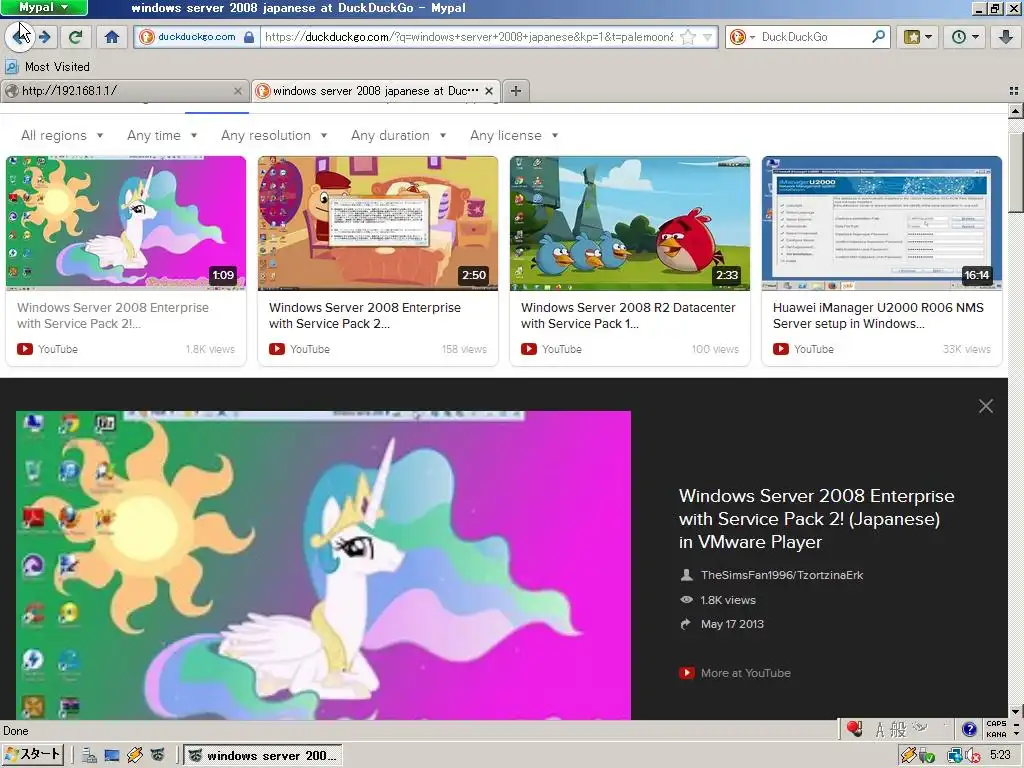
Task: Expand the Any license filter
Action: pyautogui.click(x=515, y=135)
